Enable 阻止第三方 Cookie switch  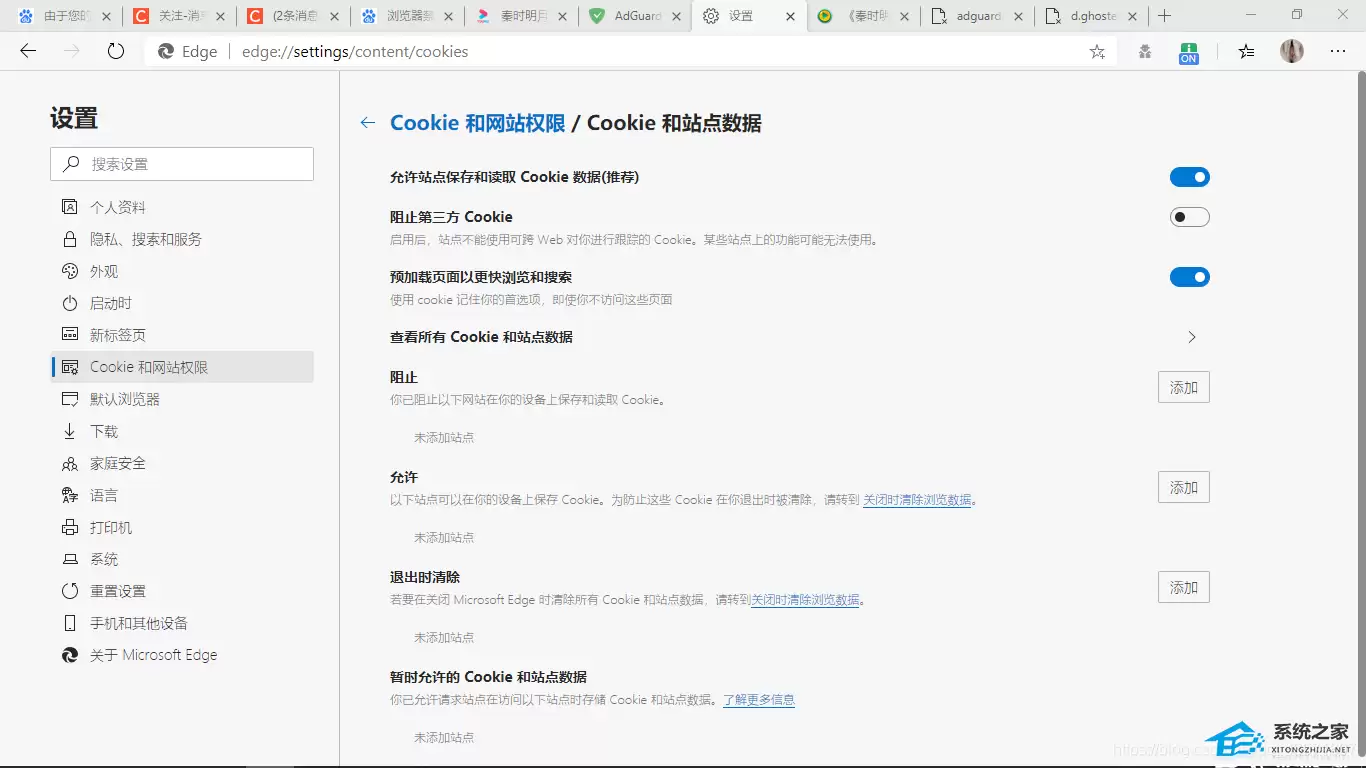click(1190, 217)
